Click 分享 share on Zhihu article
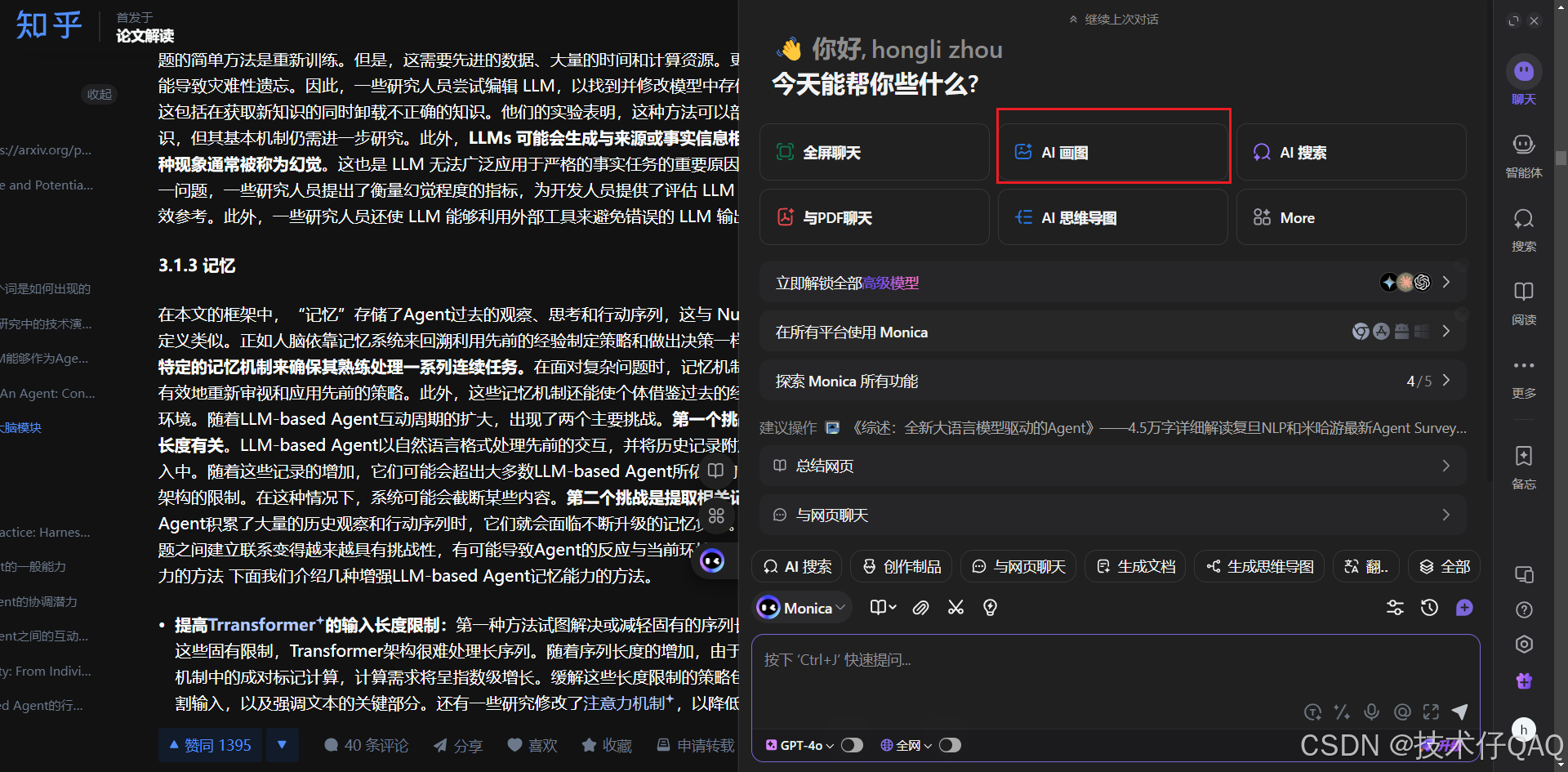Viewport: 1568px width, 772px height. 458,745
